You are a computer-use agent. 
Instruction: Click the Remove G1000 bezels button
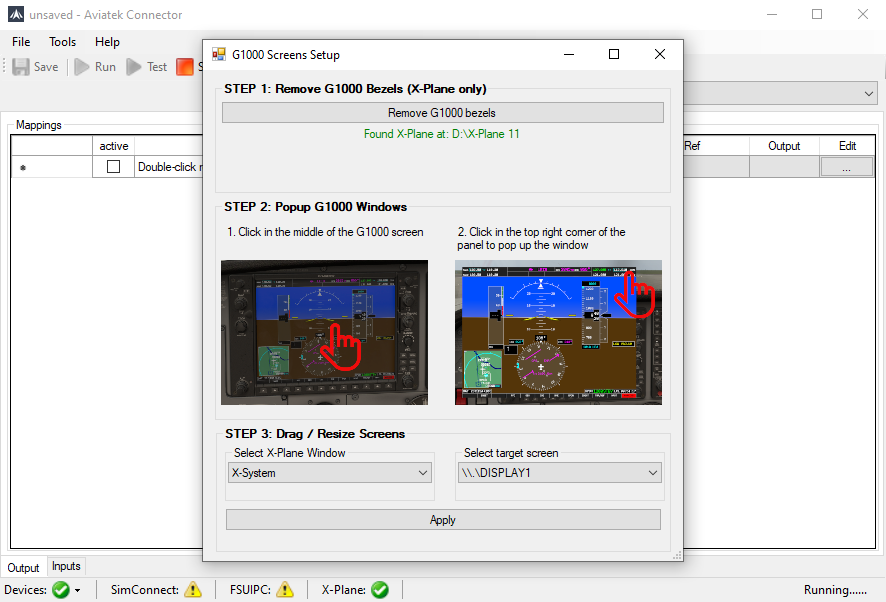[x=442, y=113]
